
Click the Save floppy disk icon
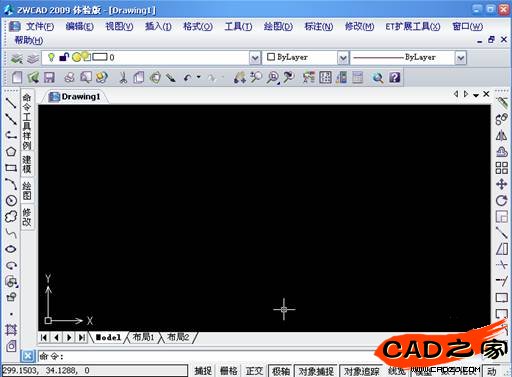coord(49,78)
